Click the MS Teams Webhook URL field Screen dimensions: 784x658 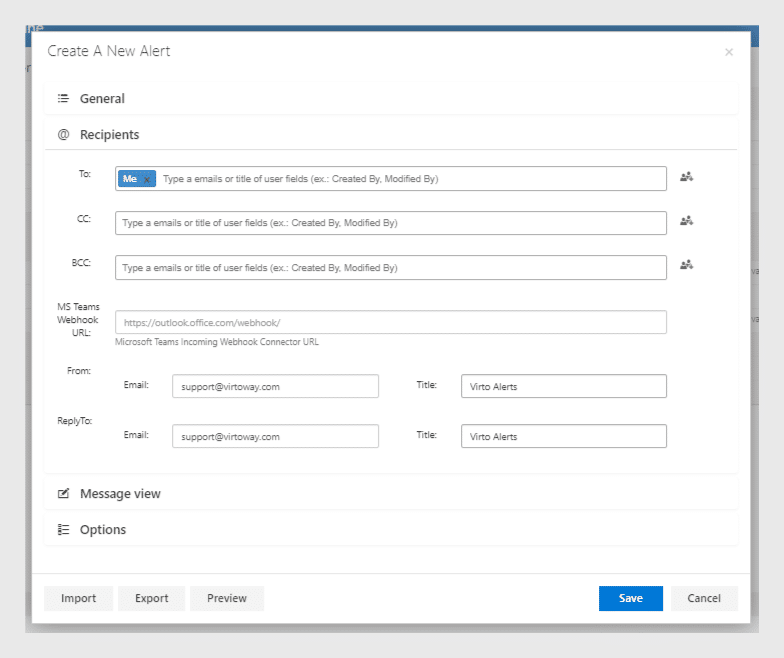point(390,322)
